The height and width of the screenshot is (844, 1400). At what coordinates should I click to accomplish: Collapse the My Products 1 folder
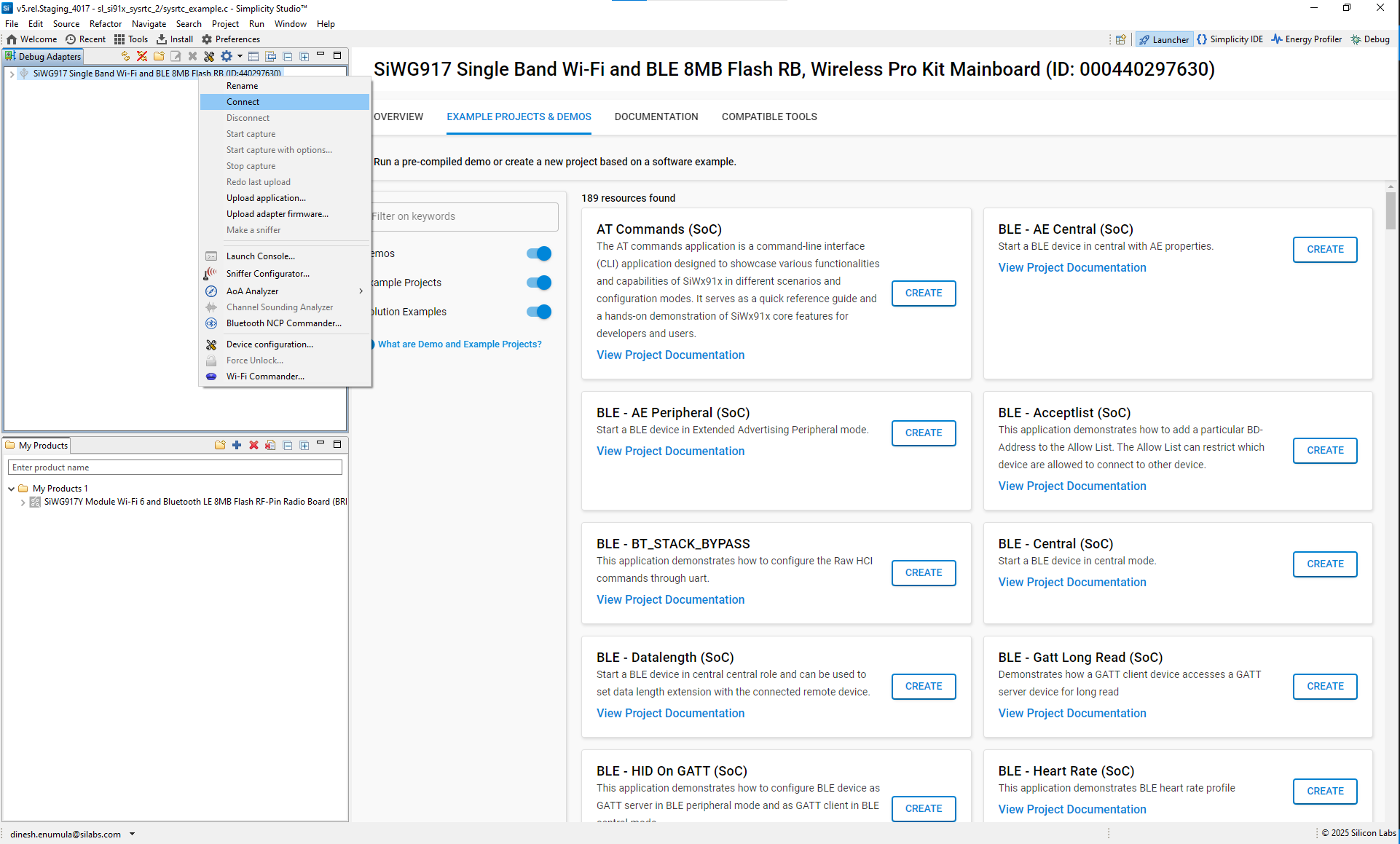tap(12, 489)
